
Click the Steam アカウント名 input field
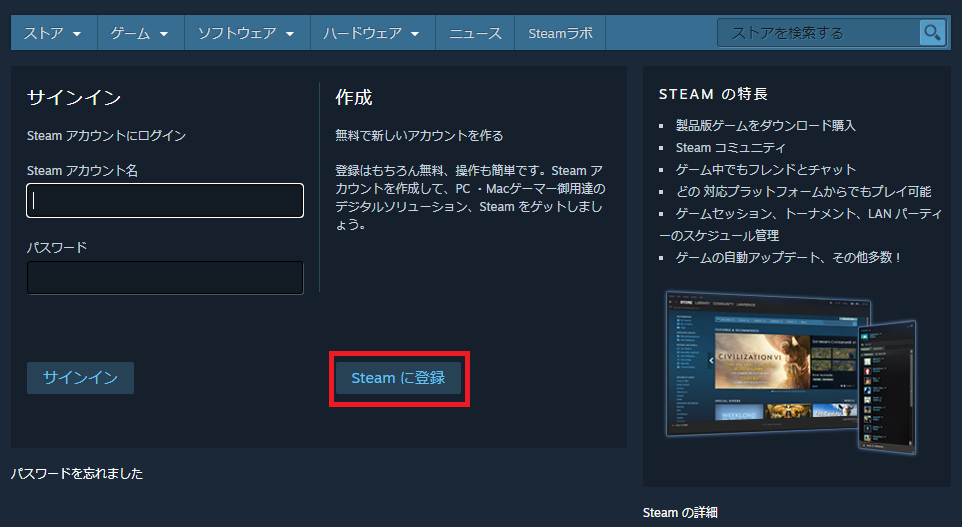165,200
